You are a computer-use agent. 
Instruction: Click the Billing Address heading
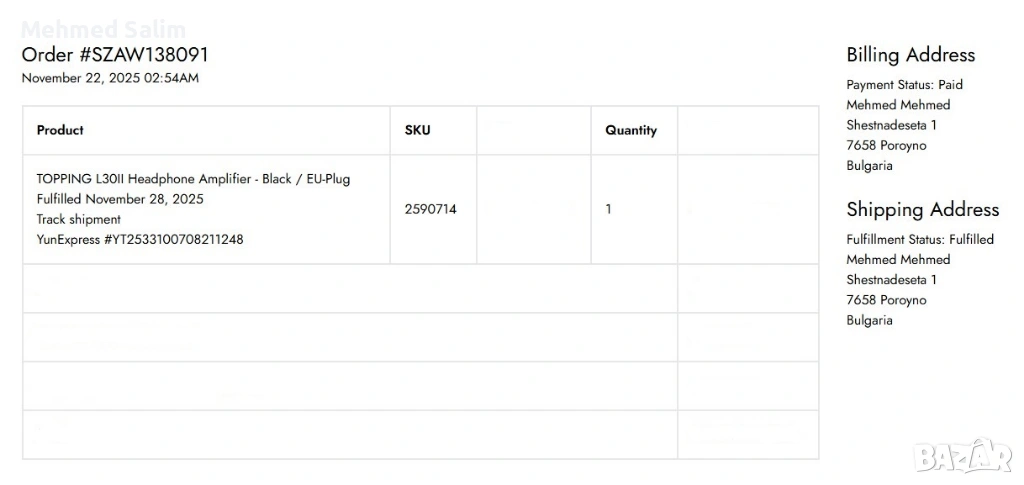(910, 55)
